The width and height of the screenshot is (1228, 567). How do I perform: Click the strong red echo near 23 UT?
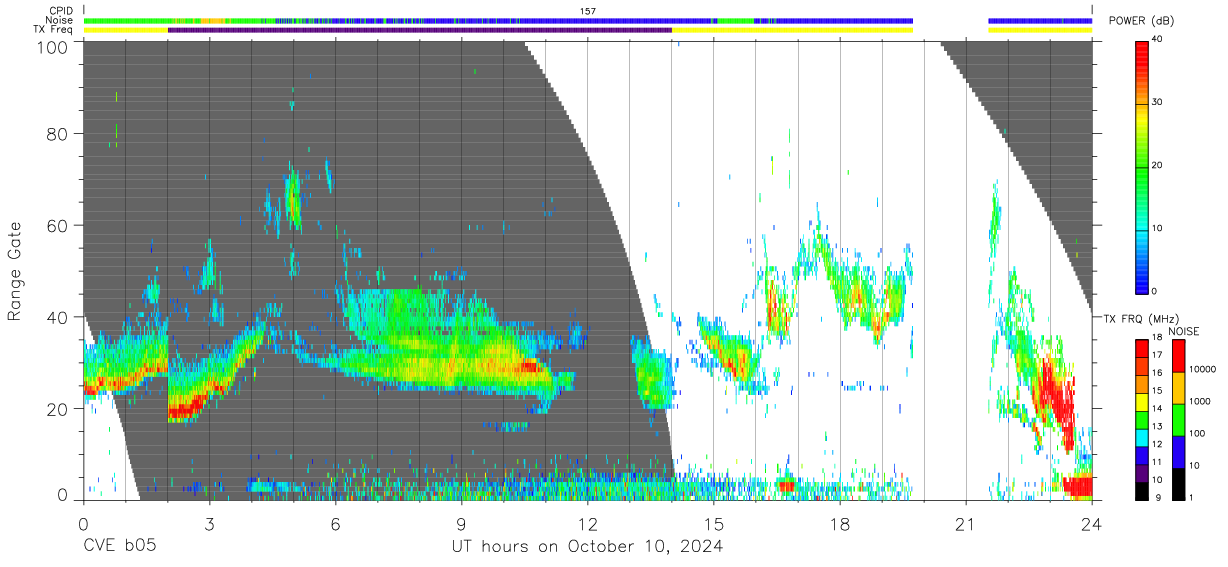[x=1053, y=395]
